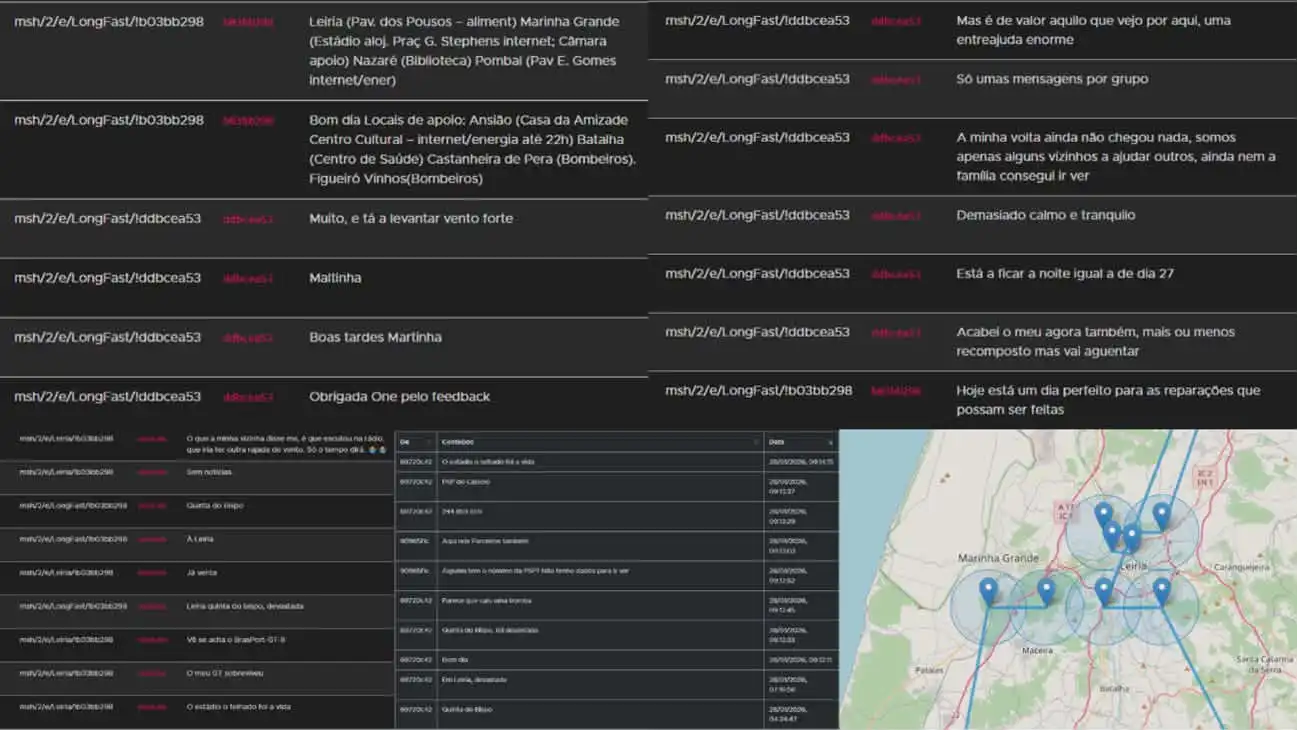Open red sender ID beside "Demasiado calmo e tranquilo"
The height and width of the screenshot is (730, 1297).
pyautogui.click(x=895, y=216)
